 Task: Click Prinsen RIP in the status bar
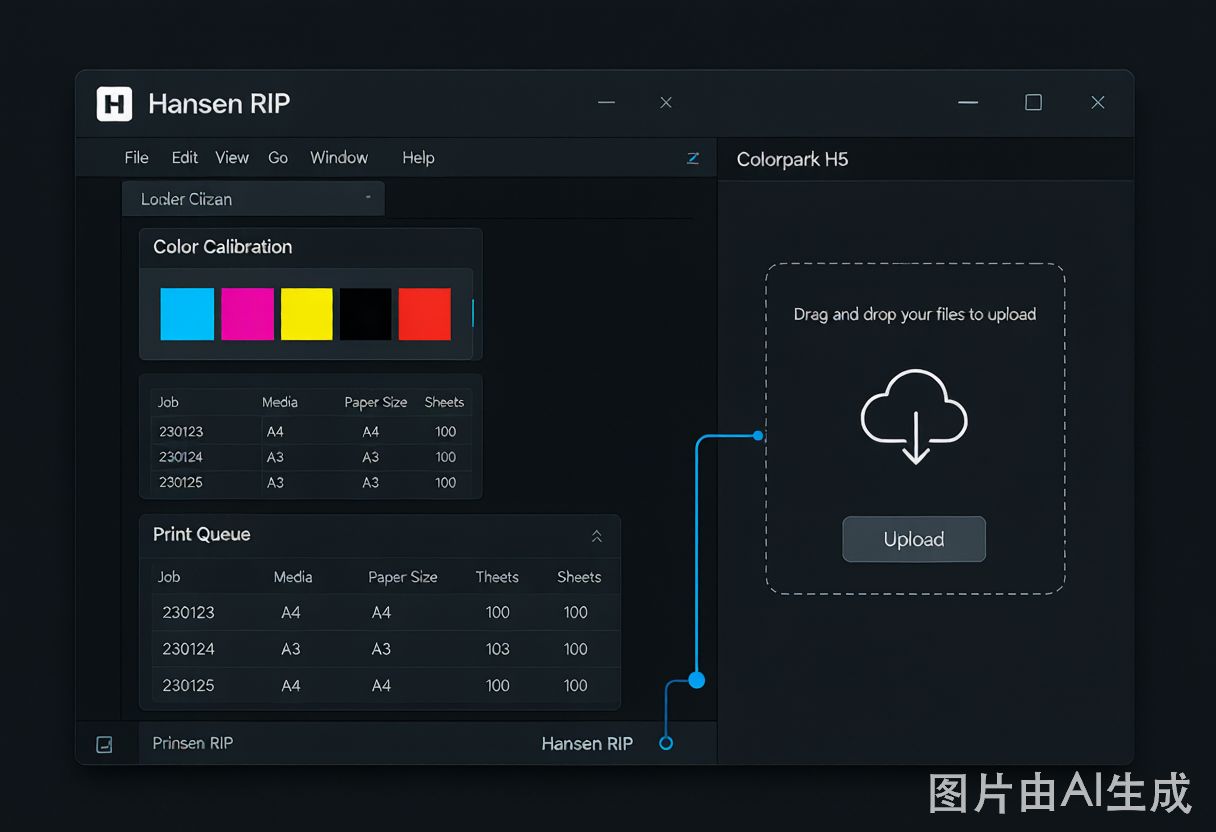192,743
